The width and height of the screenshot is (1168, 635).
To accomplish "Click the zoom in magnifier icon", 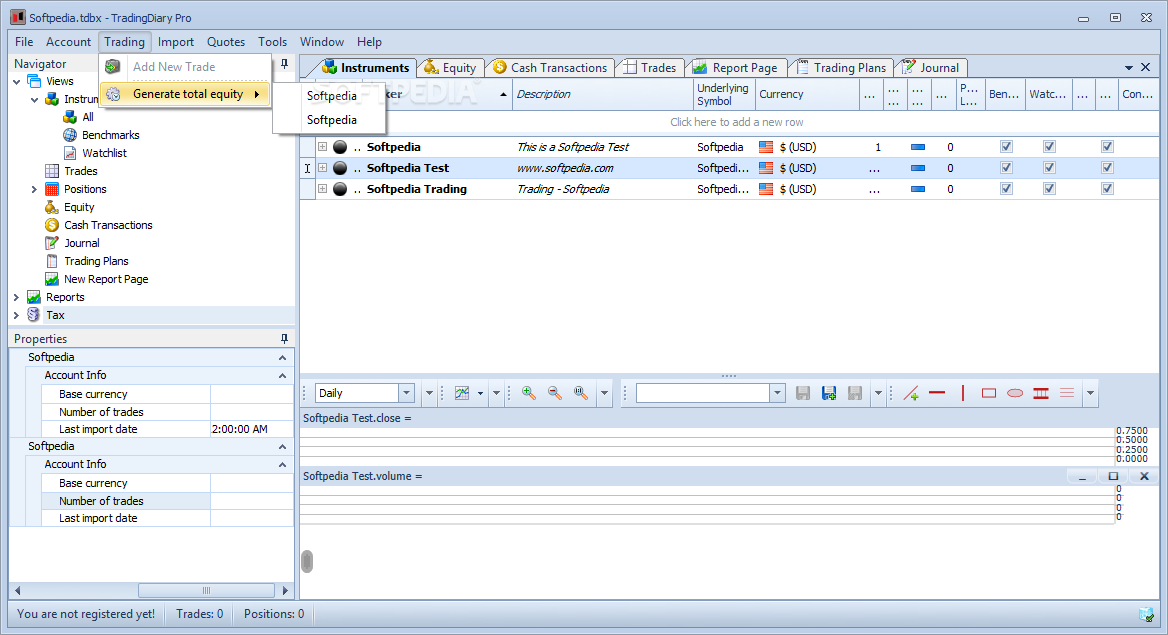I will [x=529, y=393].
